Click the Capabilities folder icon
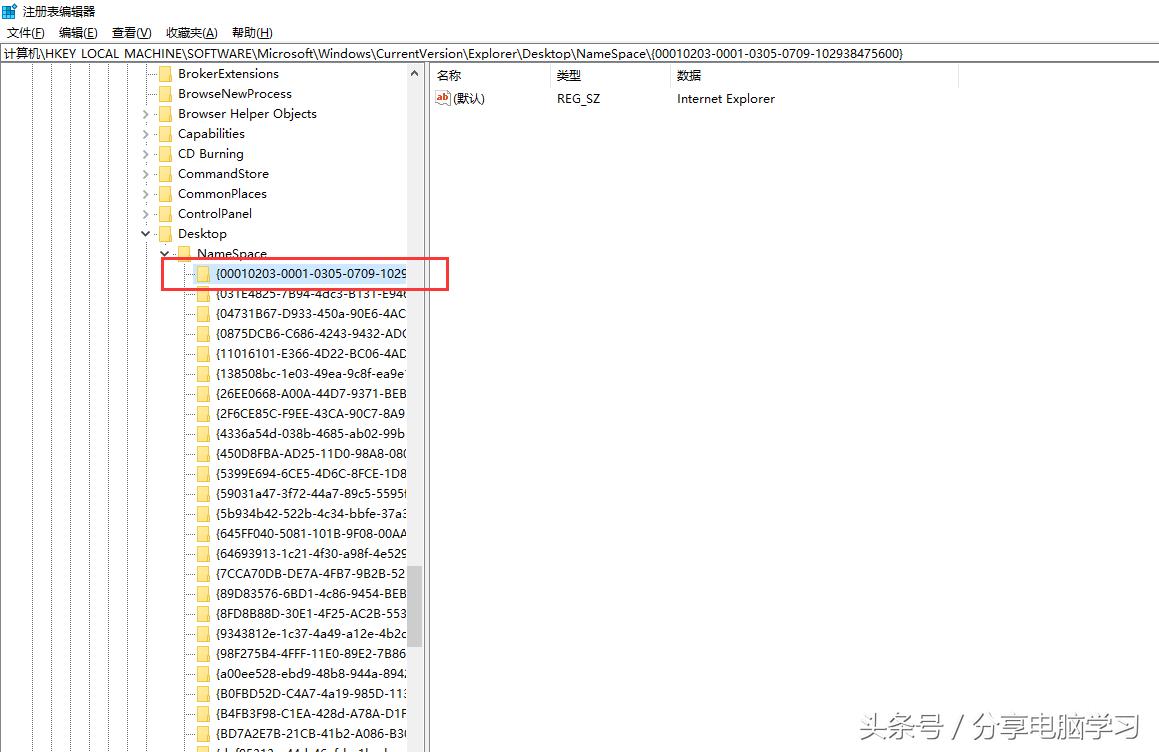 tap(165, 133)
